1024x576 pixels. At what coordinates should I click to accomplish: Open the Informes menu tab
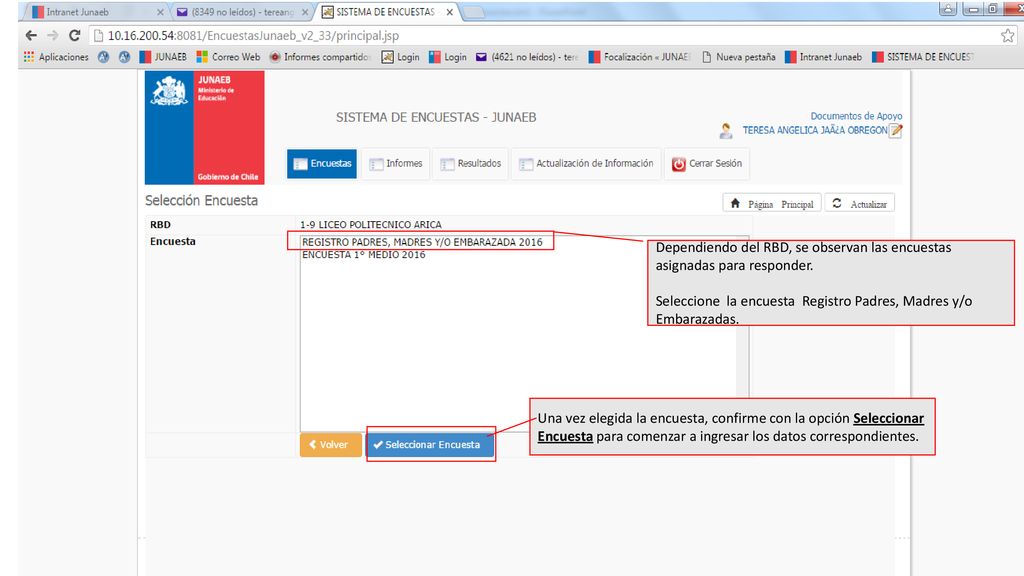coord(396,163)
